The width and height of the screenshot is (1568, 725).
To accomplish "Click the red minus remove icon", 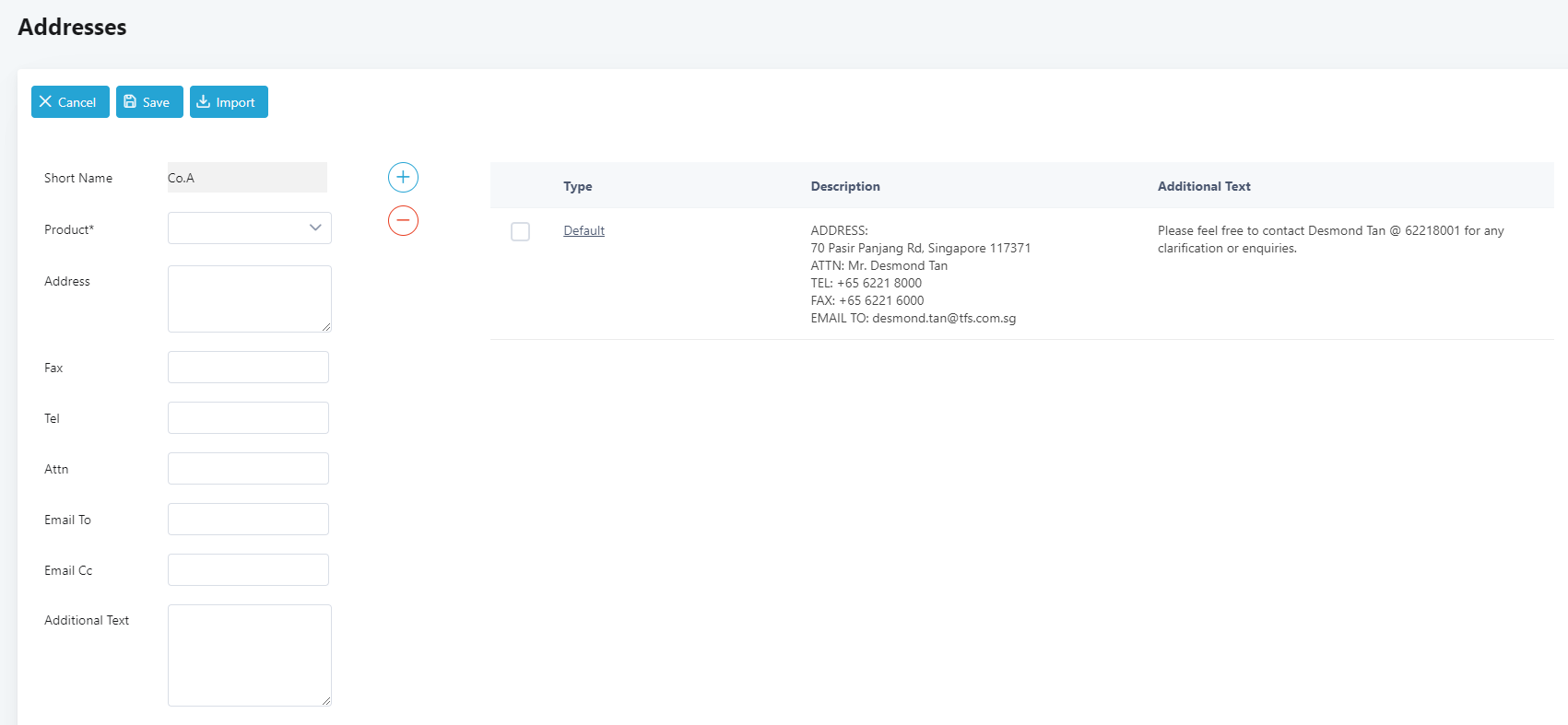I will pyautogui.click(x=403, y=220).
